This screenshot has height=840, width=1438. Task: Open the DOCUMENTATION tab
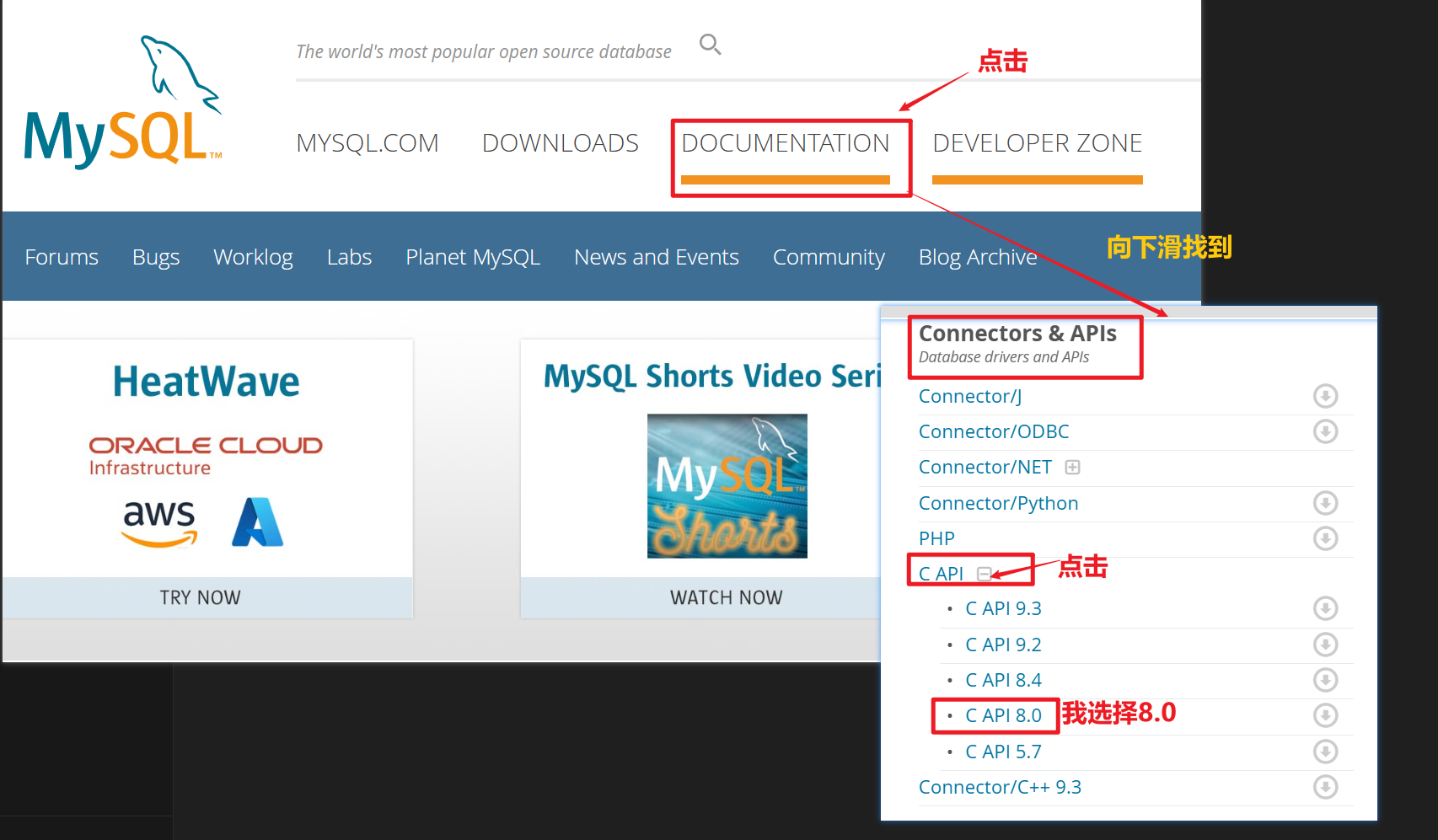click(x=786, y=143)
